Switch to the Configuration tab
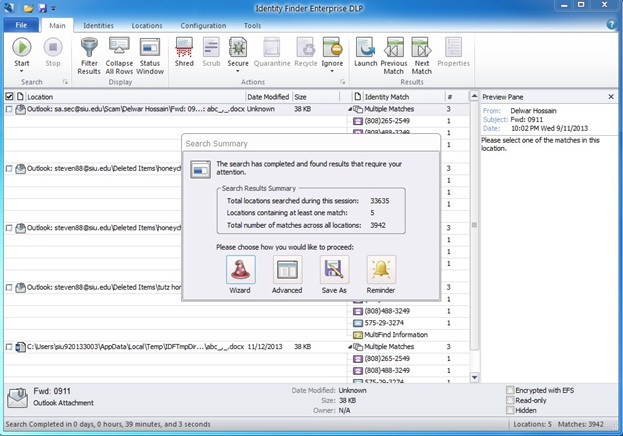623x436 pixels. click(x=203, y=25)
